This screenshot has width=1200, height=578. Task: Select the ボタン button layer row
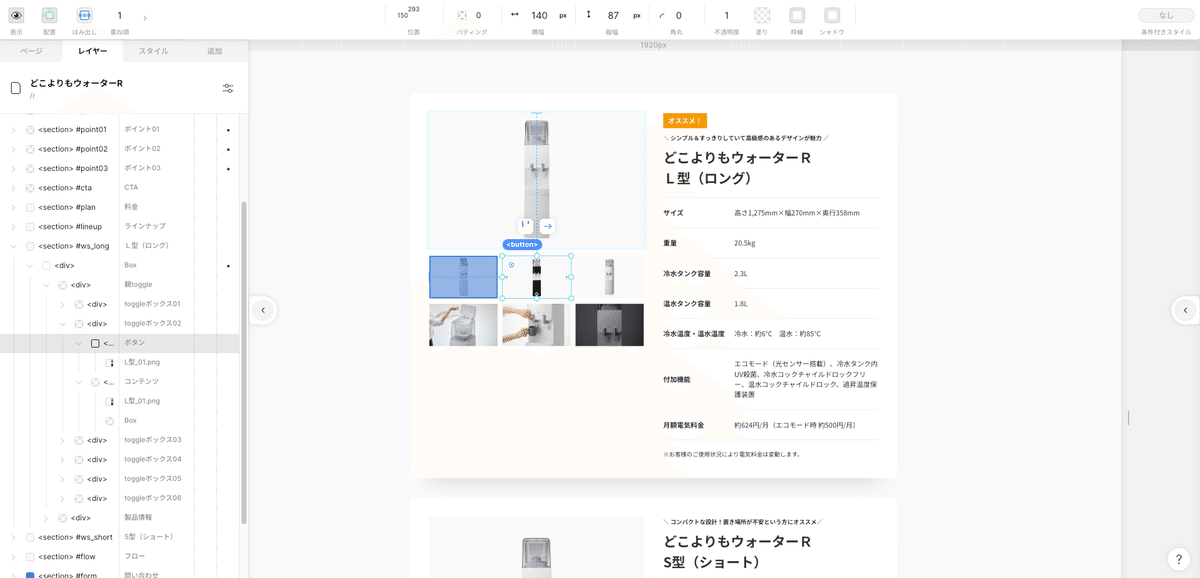[x=119, y=343]
